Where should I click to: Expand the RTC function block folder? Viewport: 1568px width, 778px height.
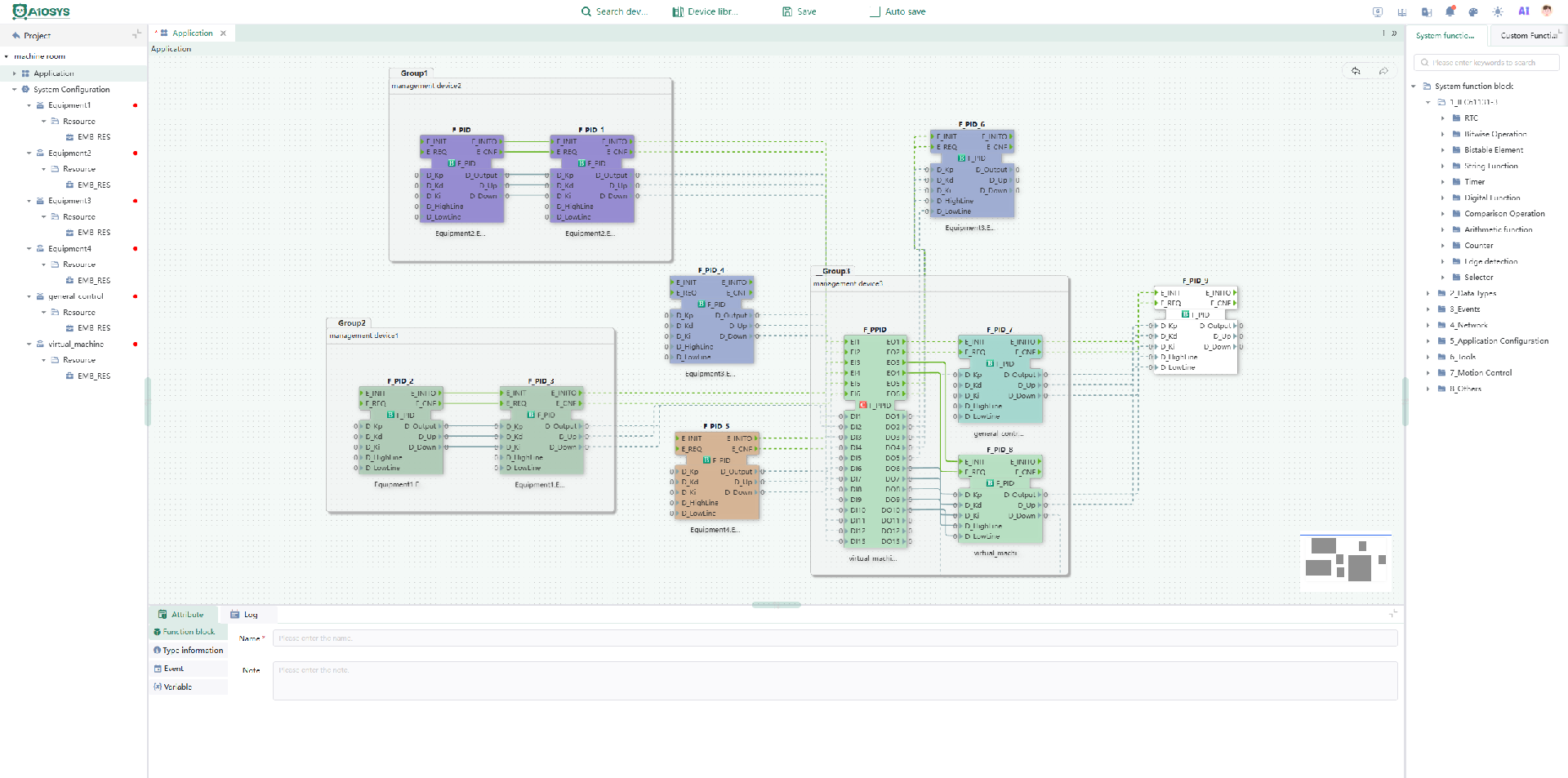pos(1443,118)
